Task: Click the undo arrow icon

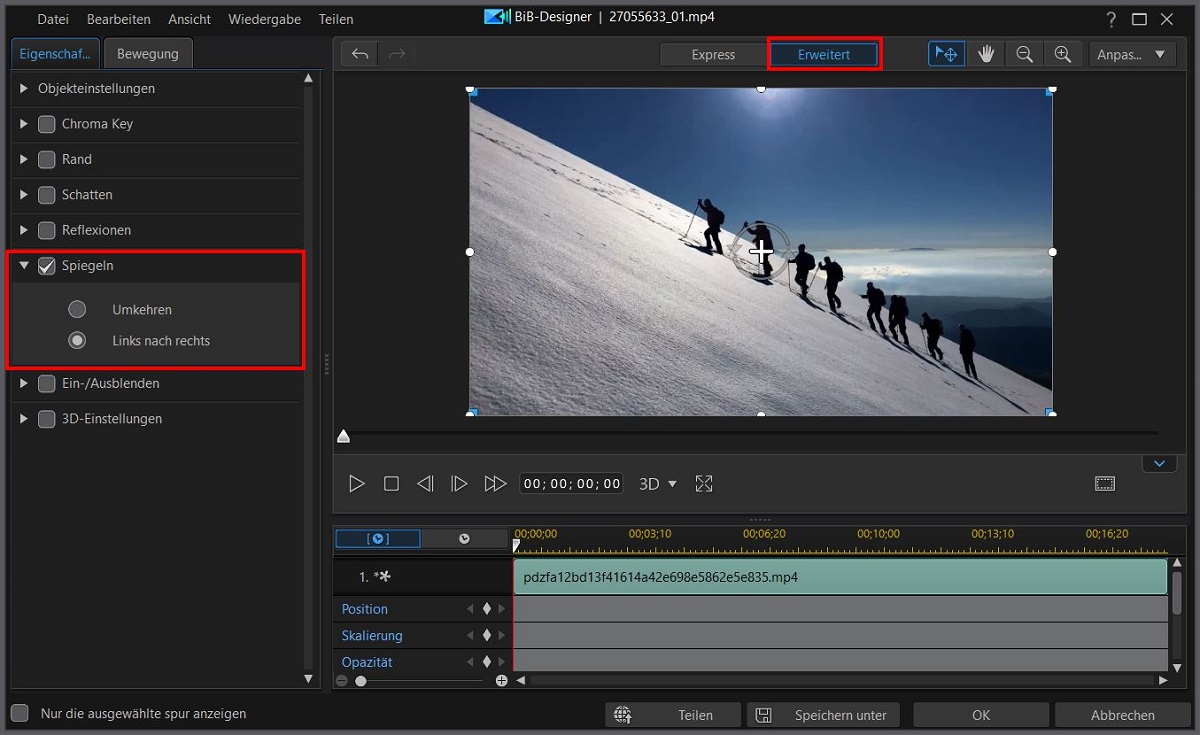Action: (x=360, y=54)
